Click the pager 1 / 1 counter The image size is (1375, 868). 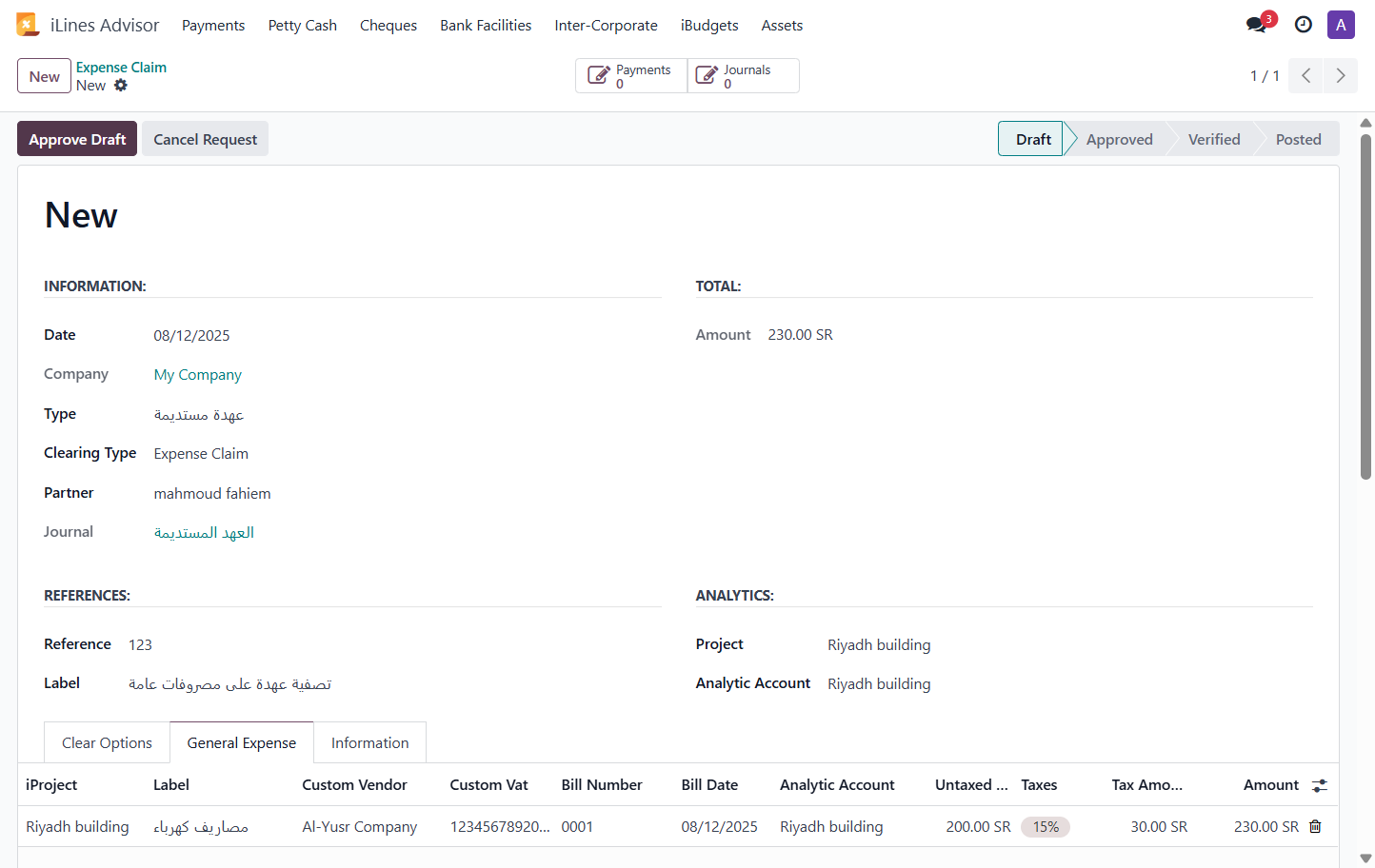tap(1265, 76)
